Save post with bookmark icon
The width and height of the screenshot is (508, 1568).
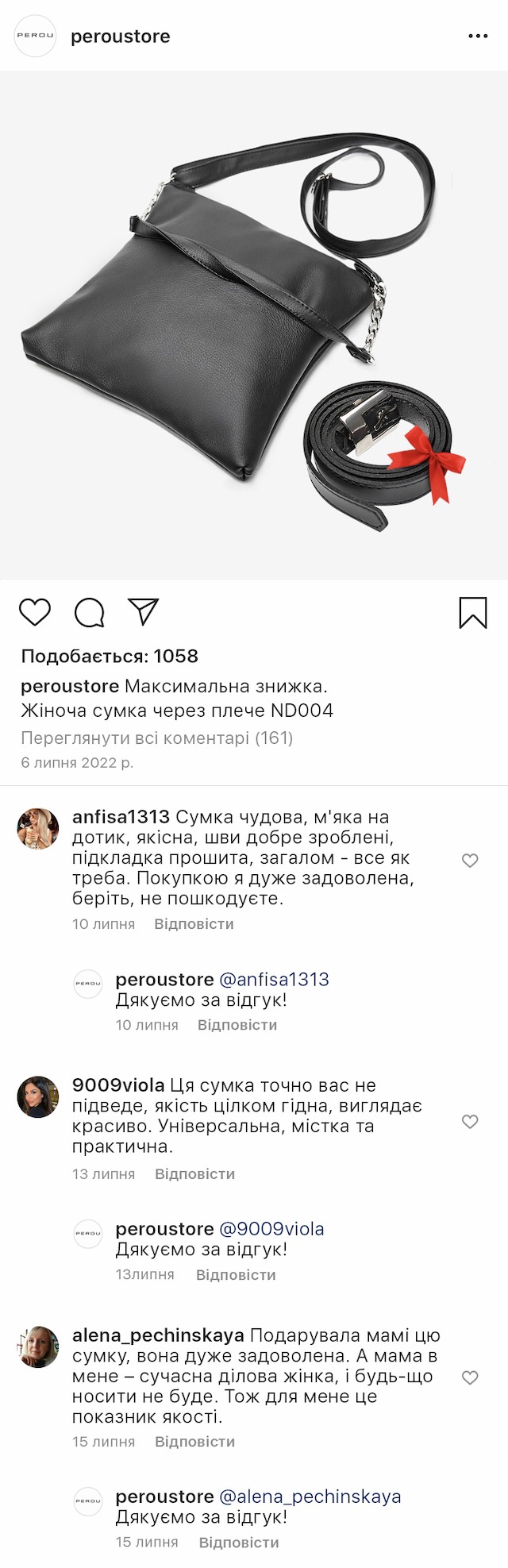click(x=473, y=612)
